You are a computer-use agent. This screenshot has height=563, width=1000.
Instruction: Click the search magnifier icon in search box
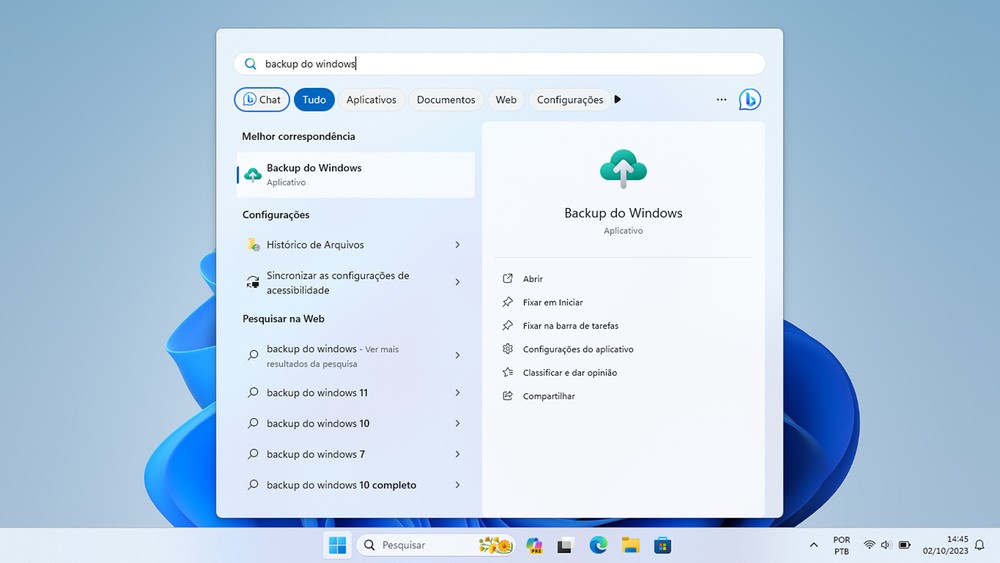pos(251,64)
